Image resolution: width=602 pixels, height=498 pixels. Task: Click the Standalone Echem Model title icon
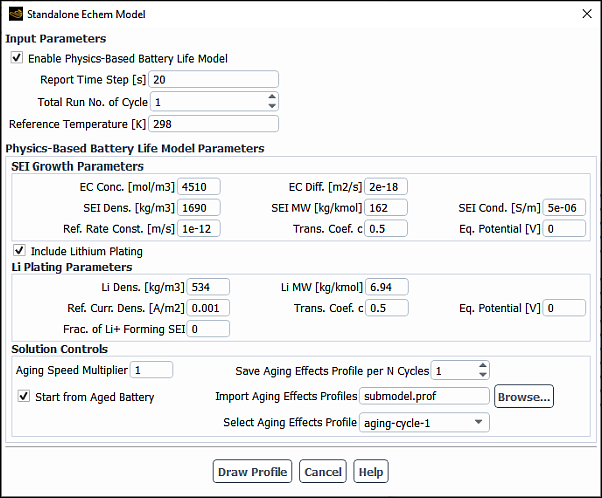click(16, 14)
